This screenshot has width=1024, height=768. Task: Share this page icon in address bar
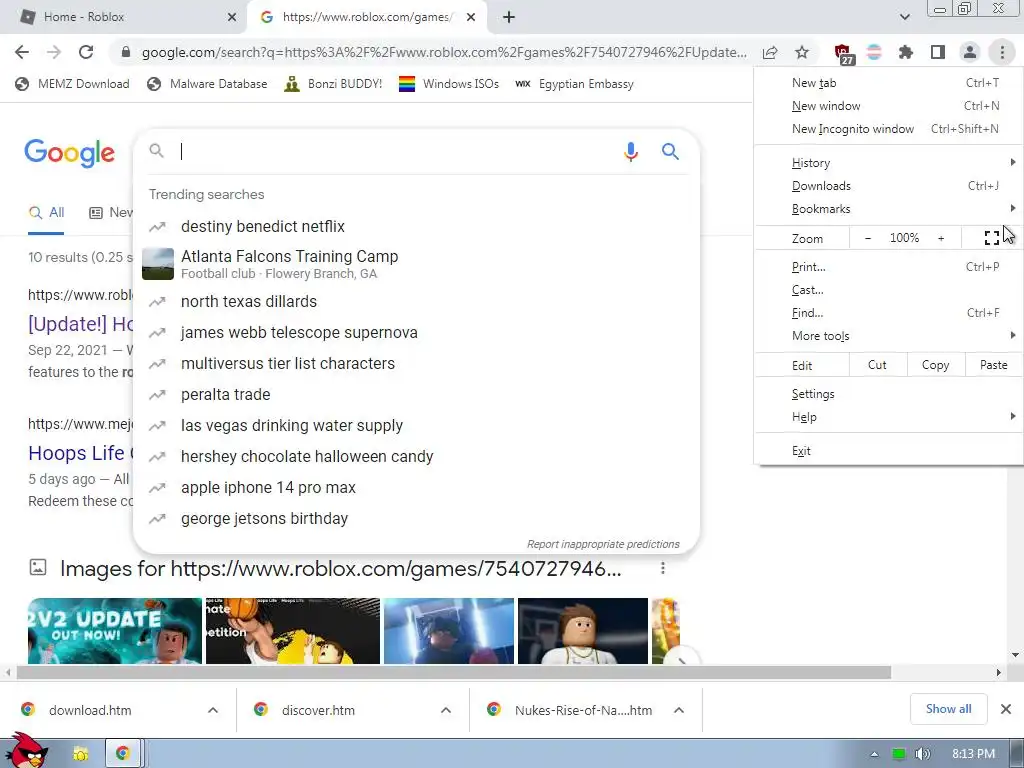point(770,52)
